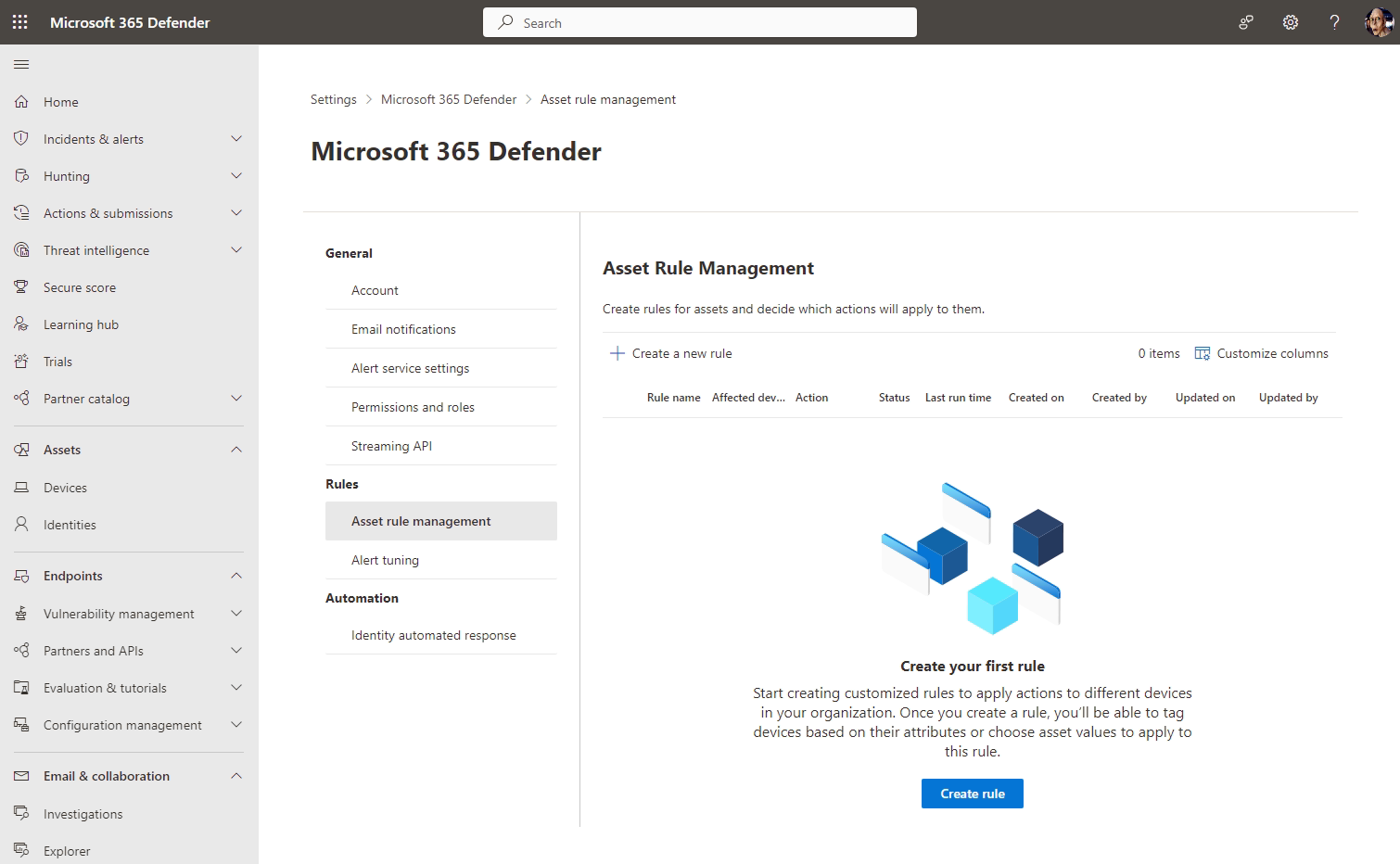Open the app launcher waffle icon
This screenshot has height=864, width=1400.
click(x=20, y=22)
